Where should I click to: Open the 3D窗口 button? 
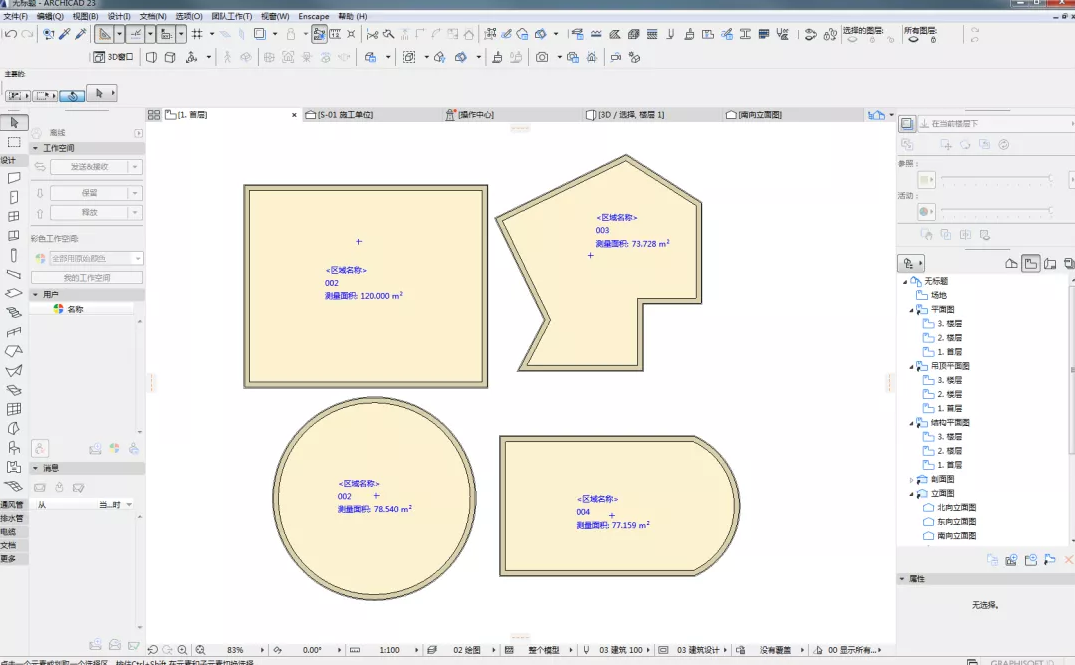point(113,57)
